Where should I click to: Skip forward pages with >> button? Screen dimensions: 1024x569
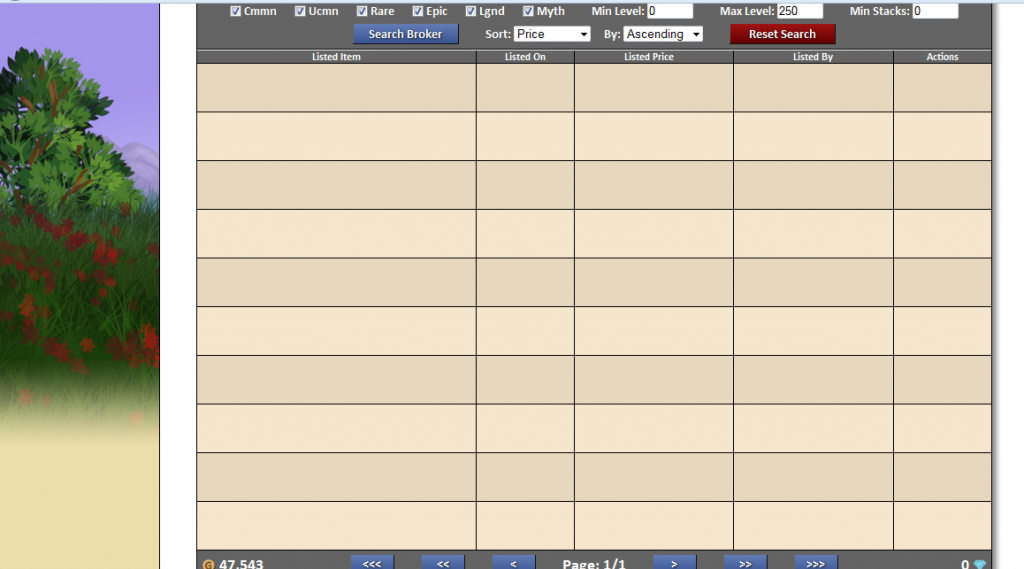click(x=745, y=563)
